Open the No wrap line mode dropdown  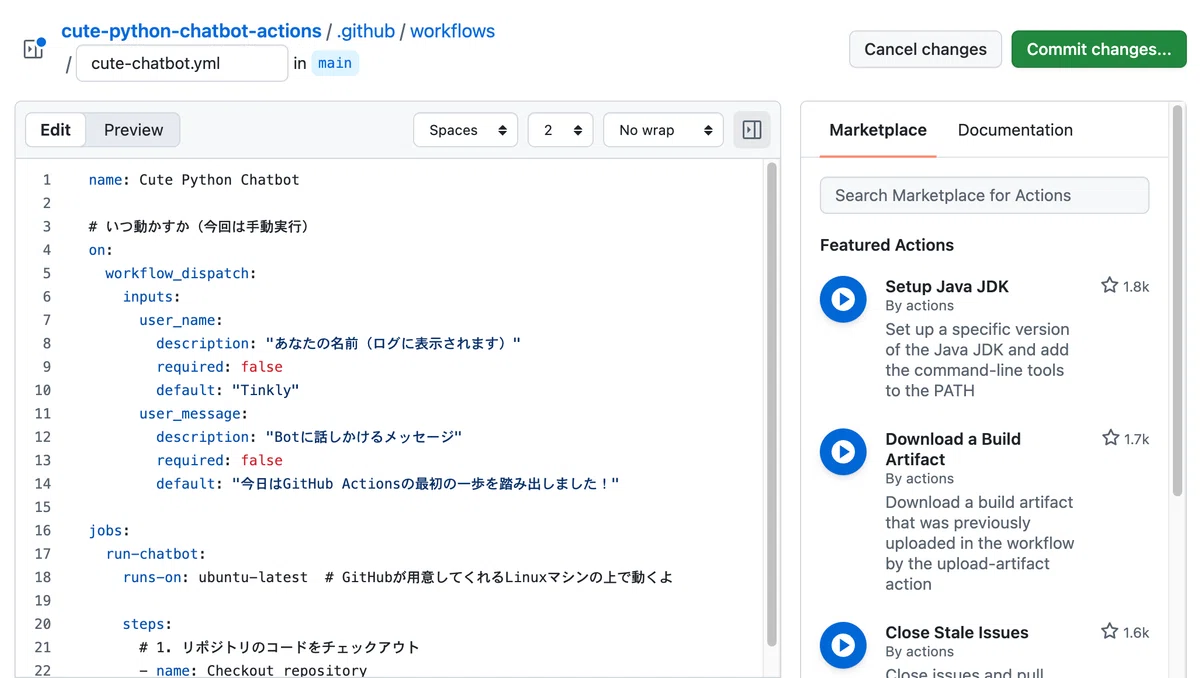coord(663,130)
